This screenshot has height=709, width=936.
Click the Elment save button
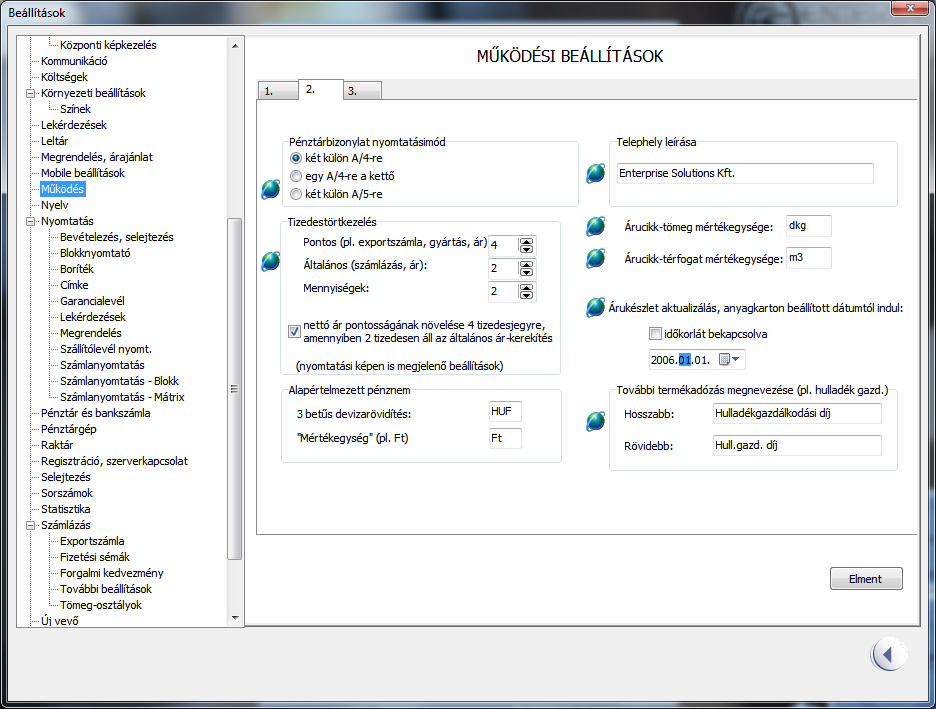866,579
